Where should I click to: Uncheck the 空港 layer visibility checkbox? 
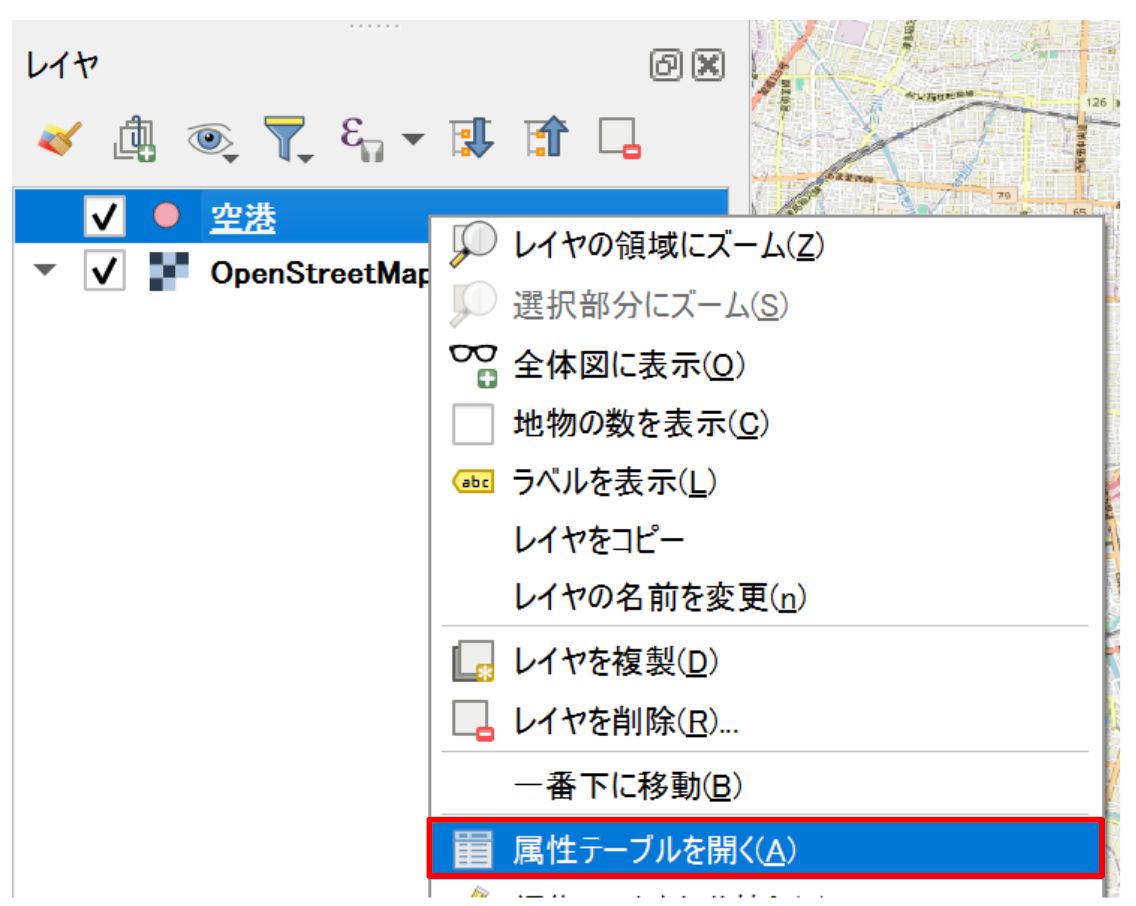104,216
